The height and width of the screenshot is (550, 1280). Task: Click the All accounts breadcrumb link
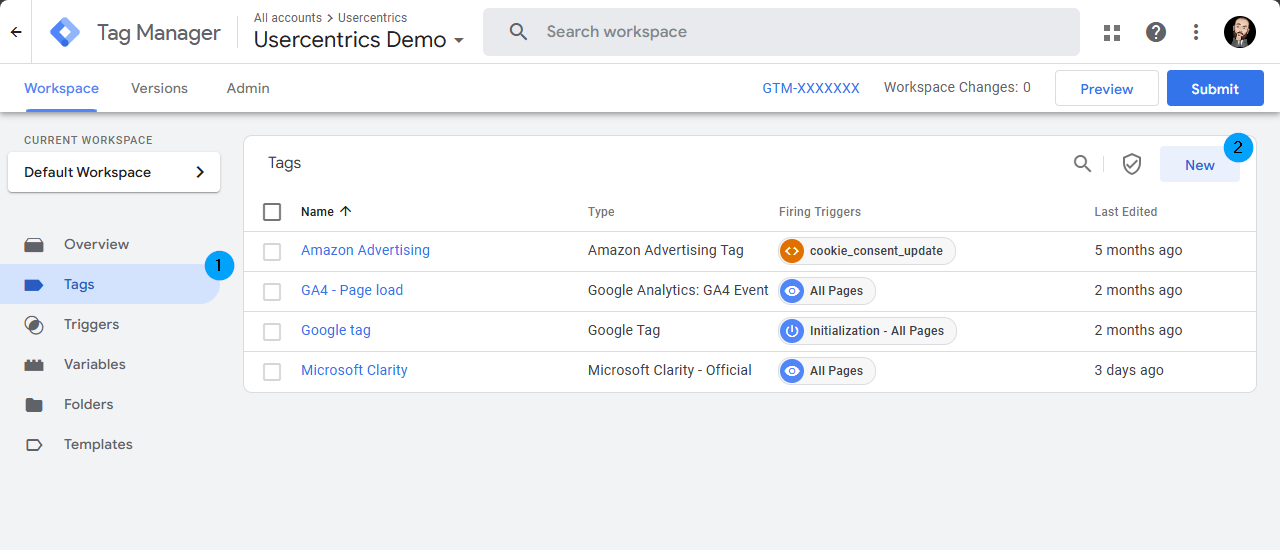(x=288, y=18)
